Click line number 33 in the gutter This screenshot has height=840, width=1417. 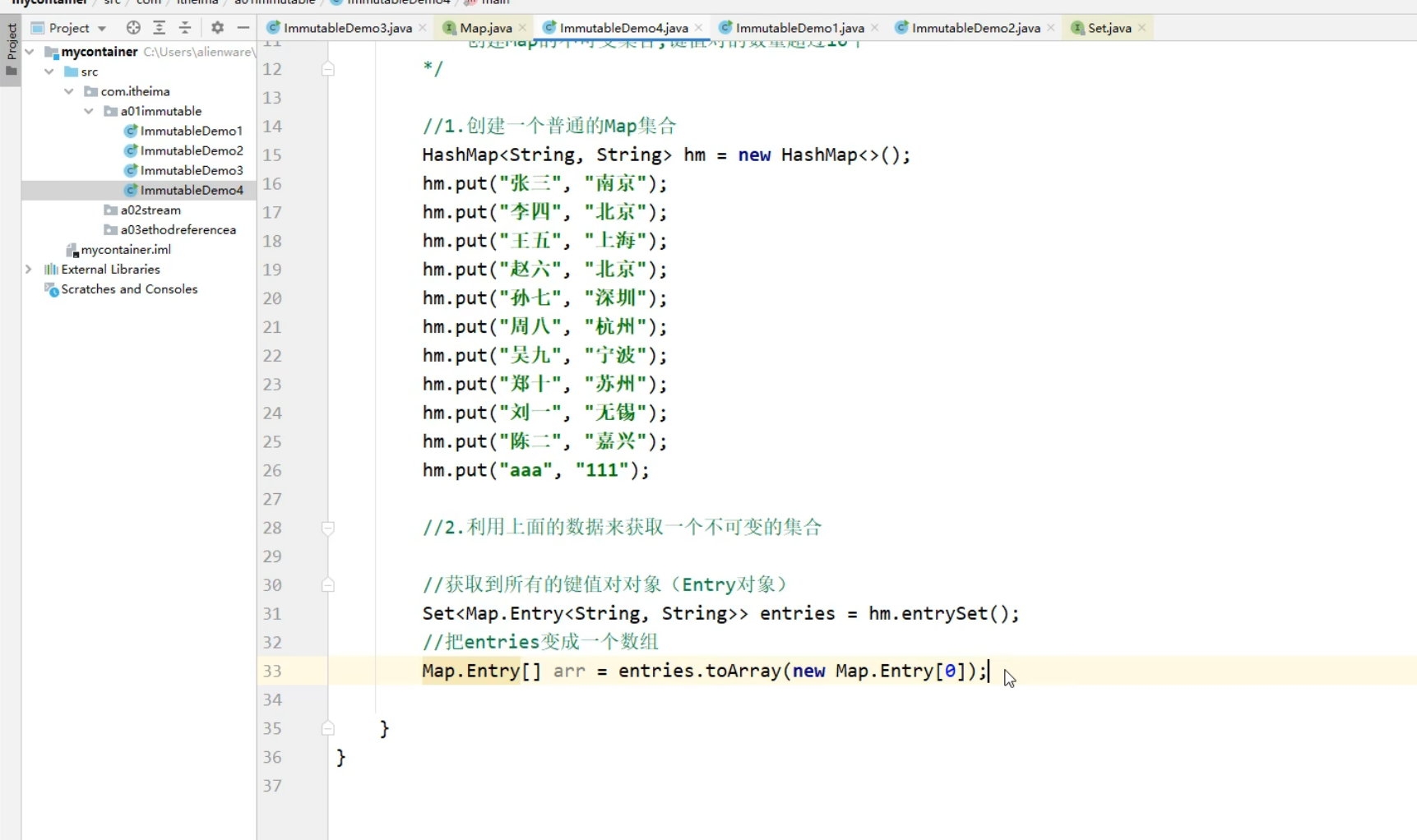272,672
